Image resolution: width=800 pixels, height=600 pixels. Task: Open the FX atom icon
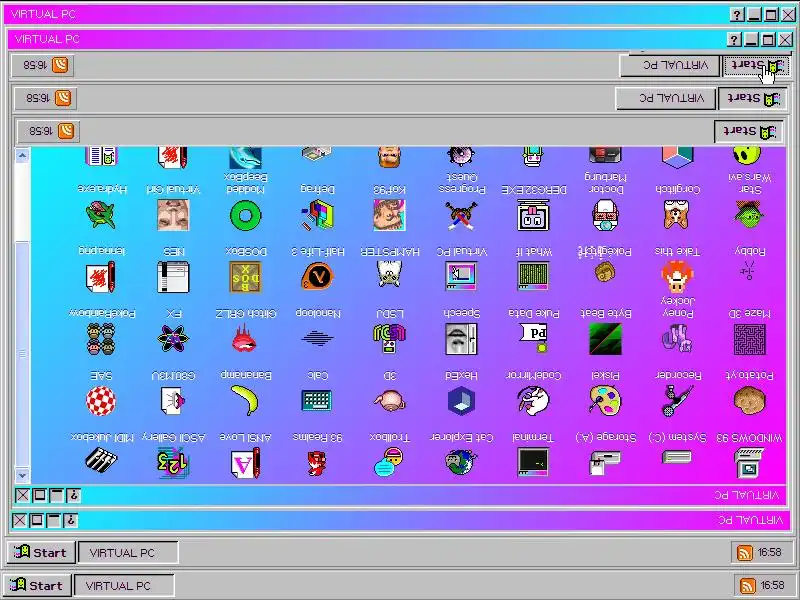point(173,338)
